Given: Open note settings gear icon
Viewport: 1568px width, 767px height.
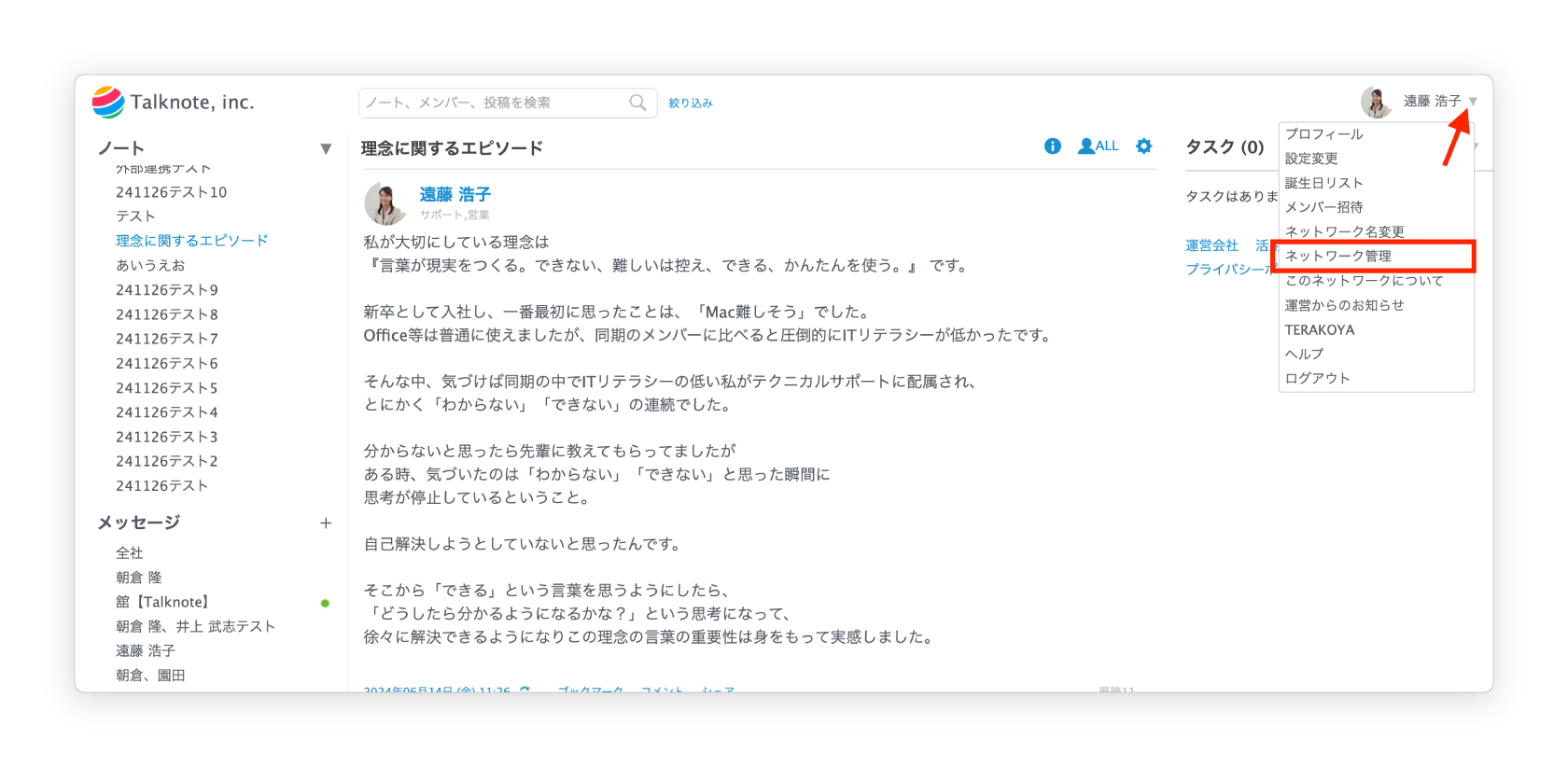Looking at the screenshot, I should pyautogui.click(x=1143, y=146).
